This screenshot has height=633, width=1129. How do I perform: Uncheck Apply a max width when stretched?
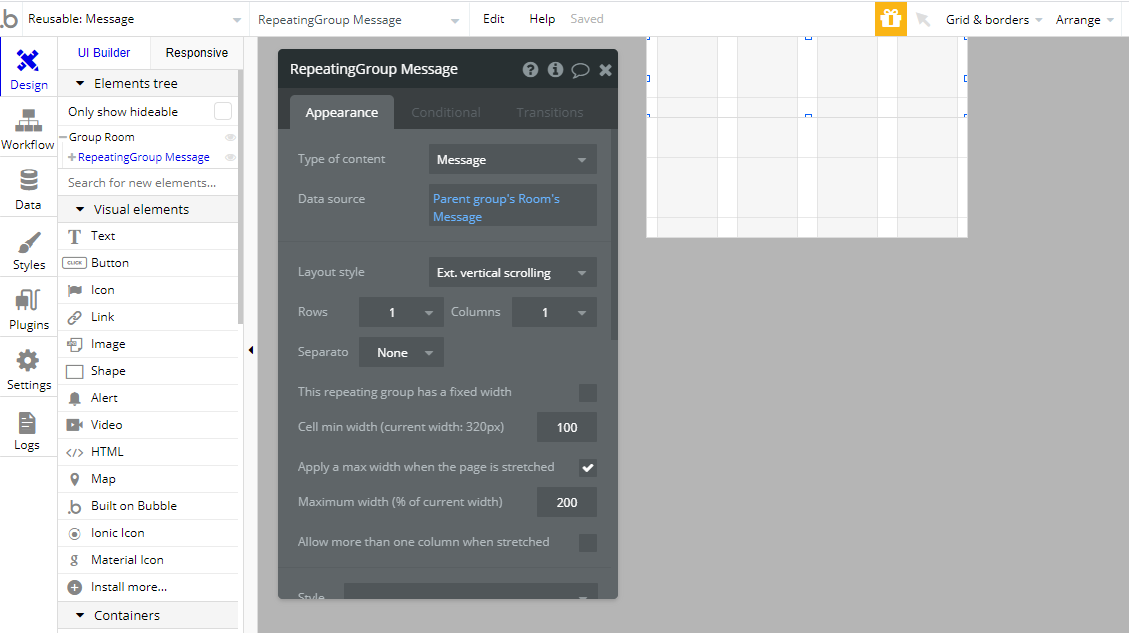(x=588, y=467)
